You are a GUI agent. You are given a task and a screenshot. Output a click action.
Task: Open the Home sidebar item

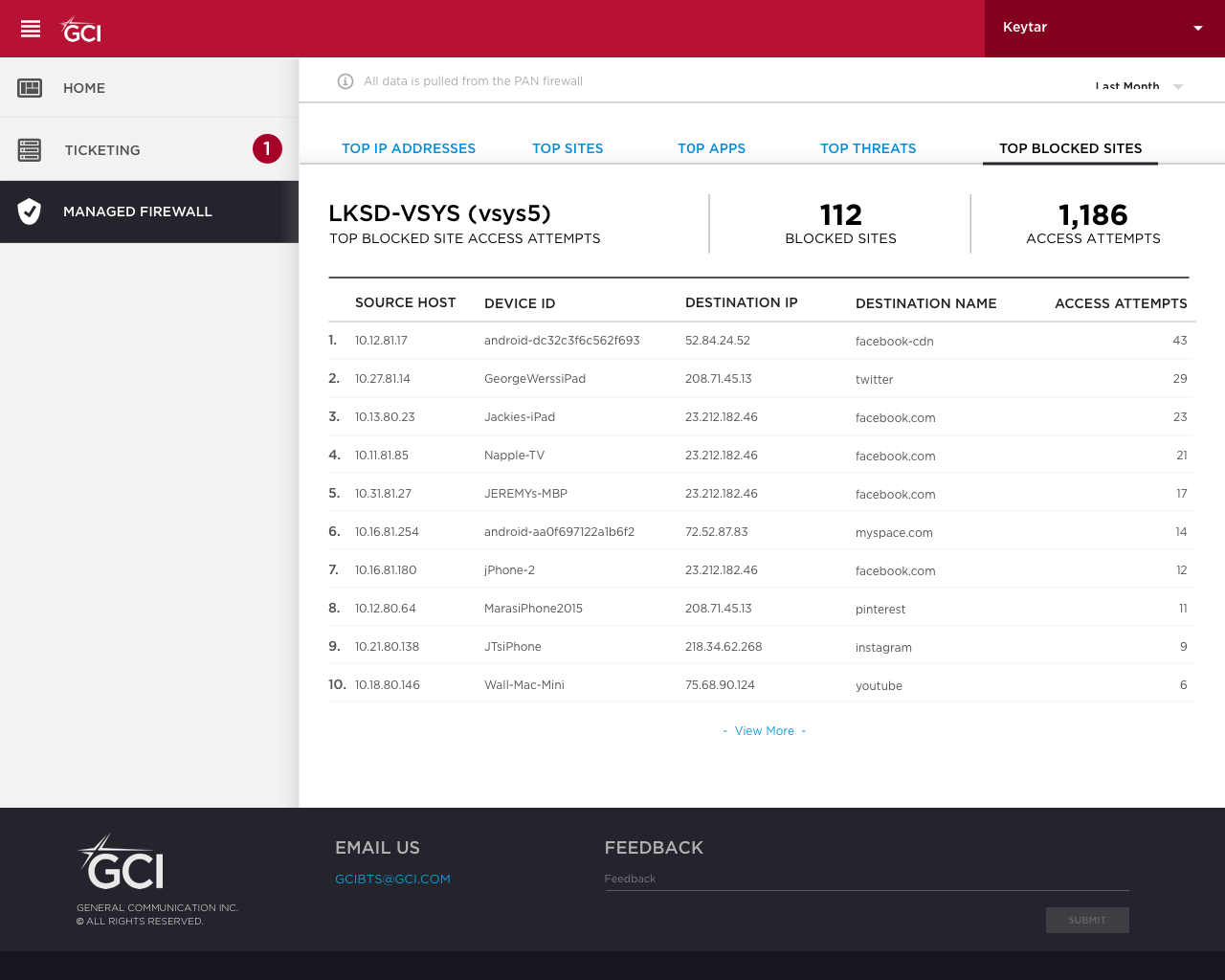[x=149, y=88]
